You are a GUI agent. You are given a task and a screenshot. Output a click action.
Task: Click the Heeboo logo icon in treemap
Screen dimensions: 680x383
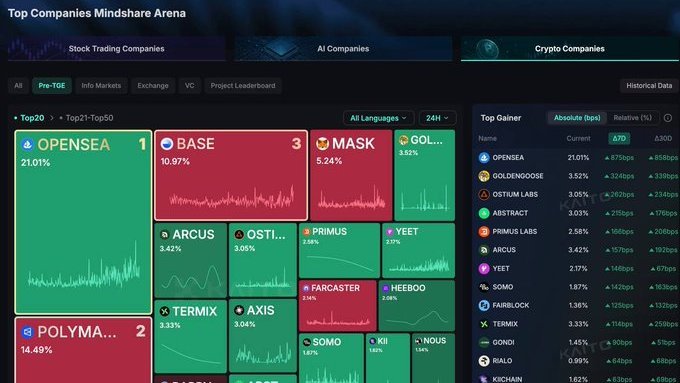(x=386, y=288)
